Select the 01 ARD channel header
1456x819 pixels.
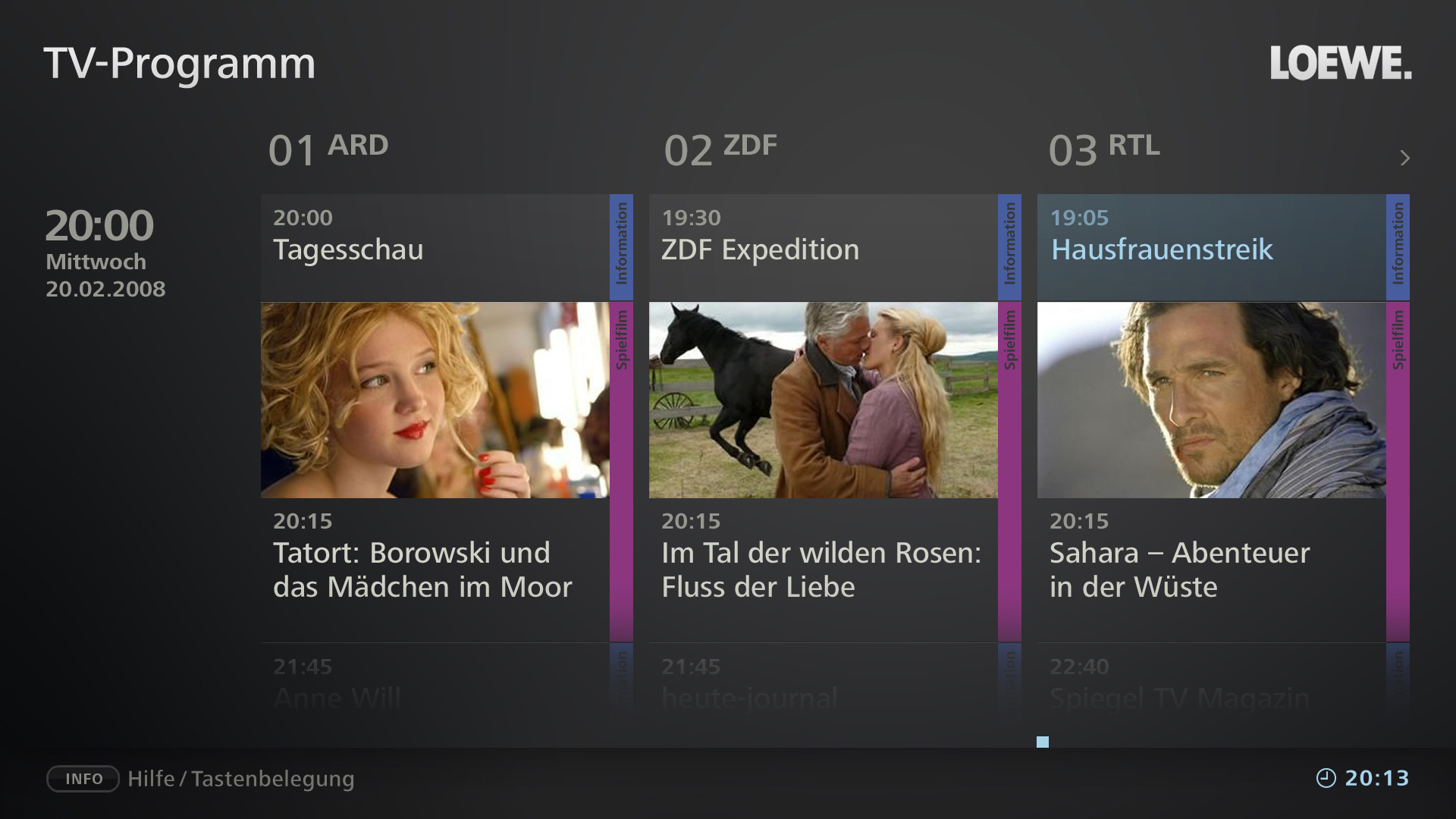328,149
